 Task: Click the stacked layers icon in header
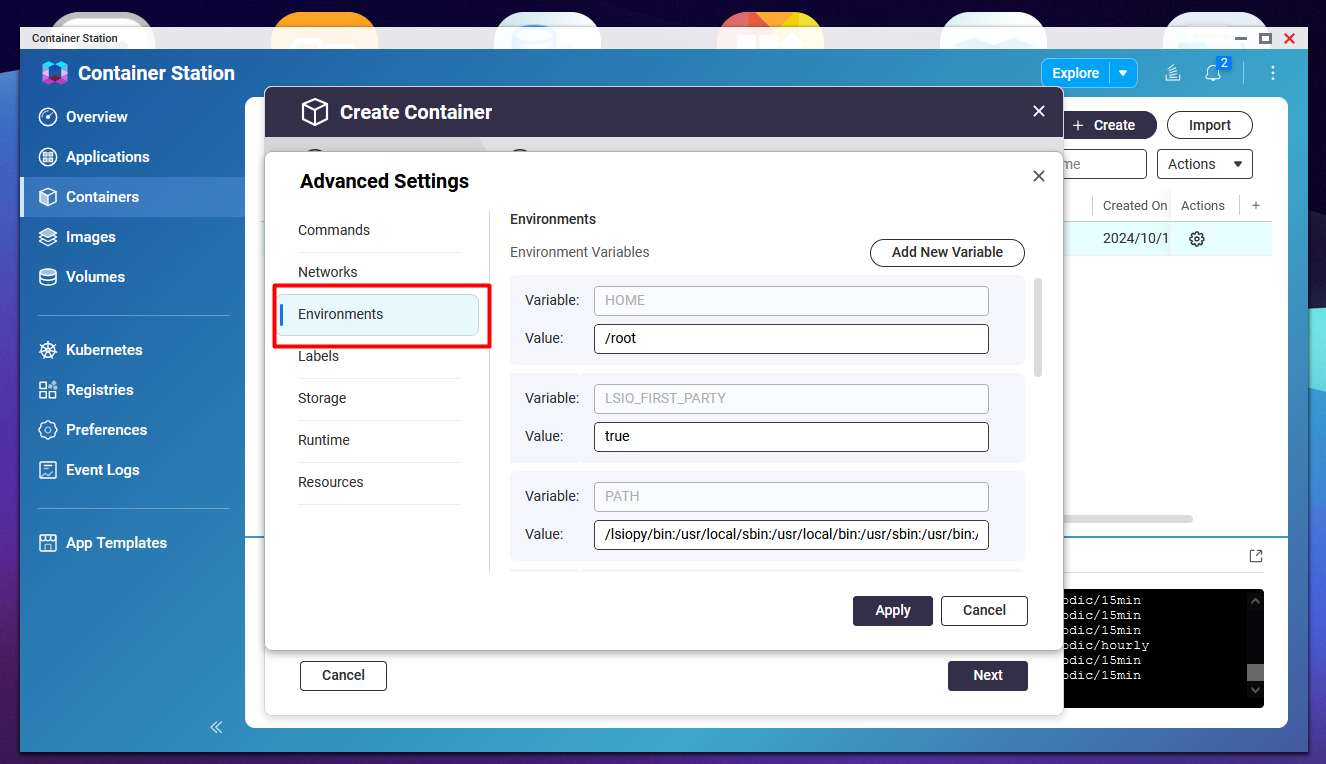click(x=1173, y=73)
